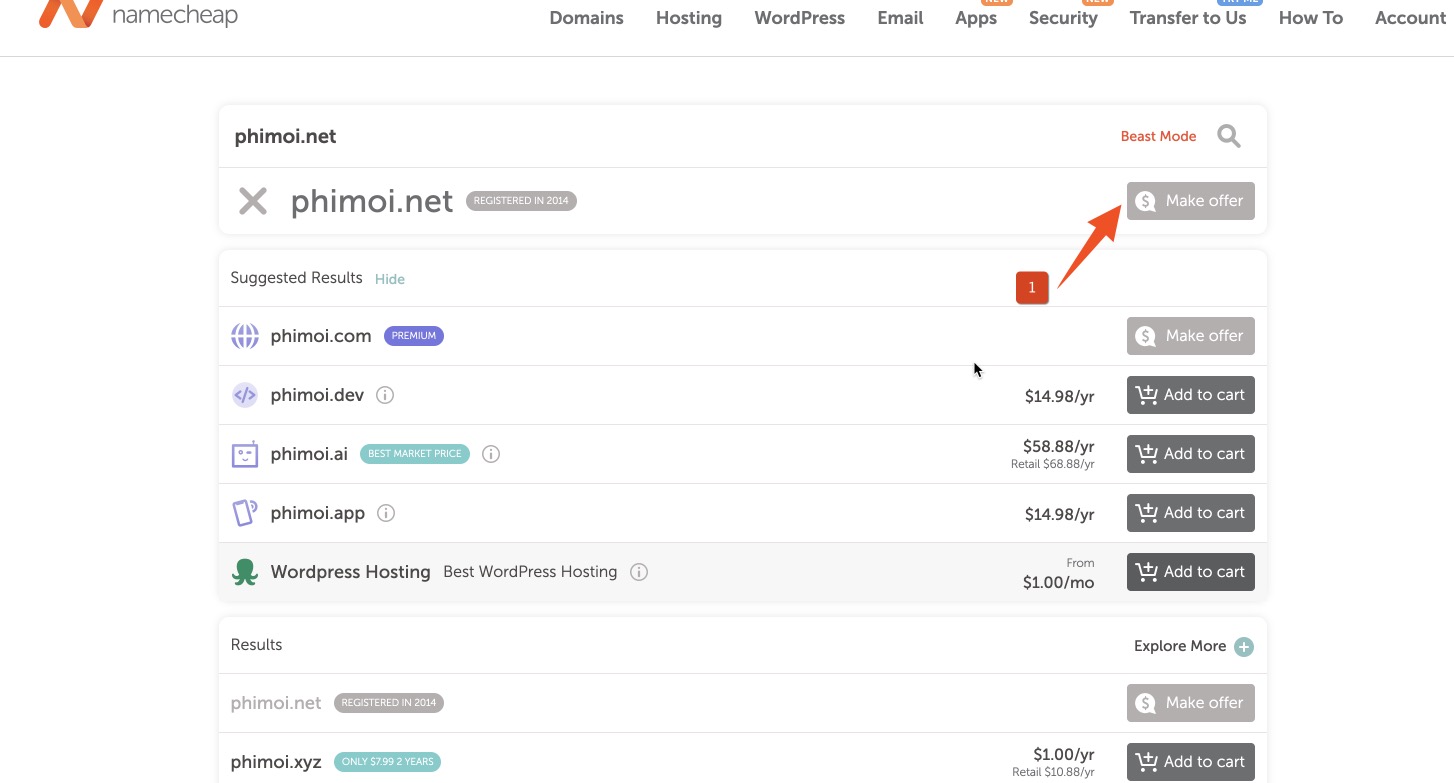This screenshot has height=783, width=1454.
Task: Make offer on the top phimoi.net result
Action: click(x=1190, y=201)
